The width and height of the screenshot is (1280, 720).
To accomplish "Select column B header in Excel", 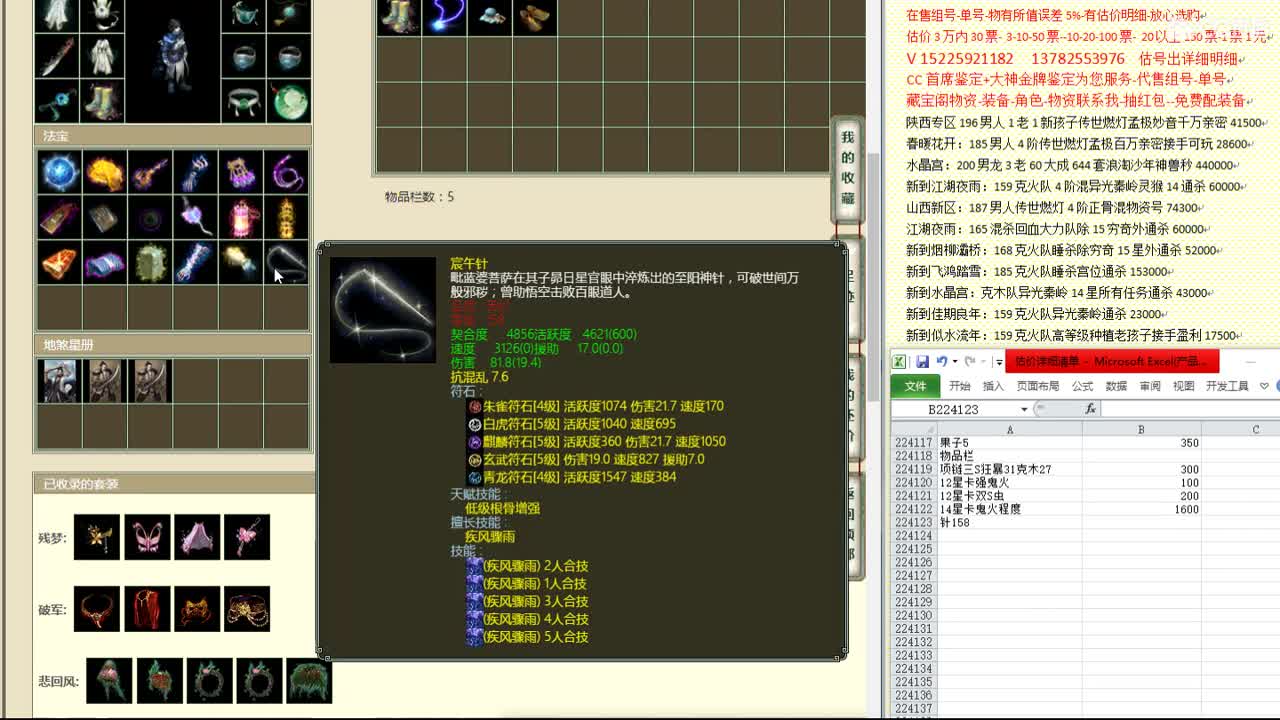I will click(x=1141, y=429).
